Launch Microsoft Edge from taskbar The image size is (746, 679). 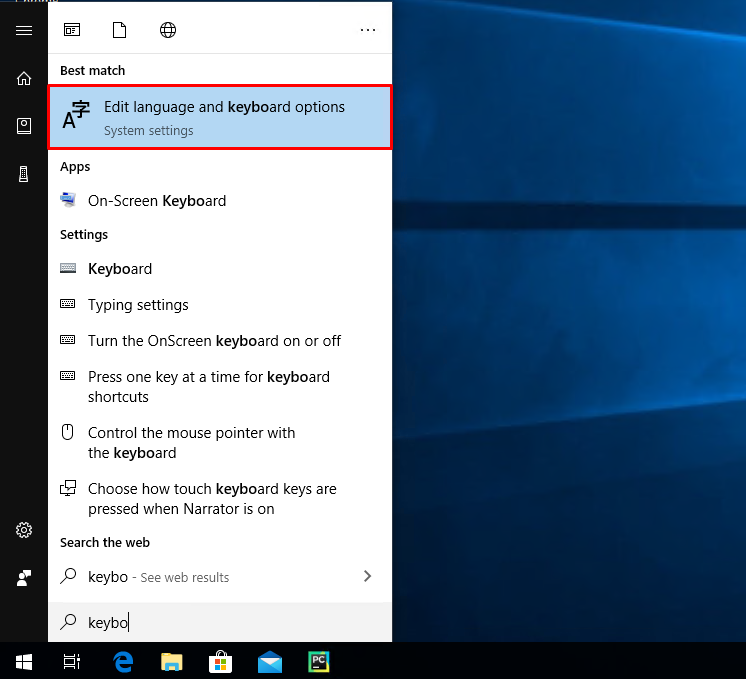(x=123, y=661)
